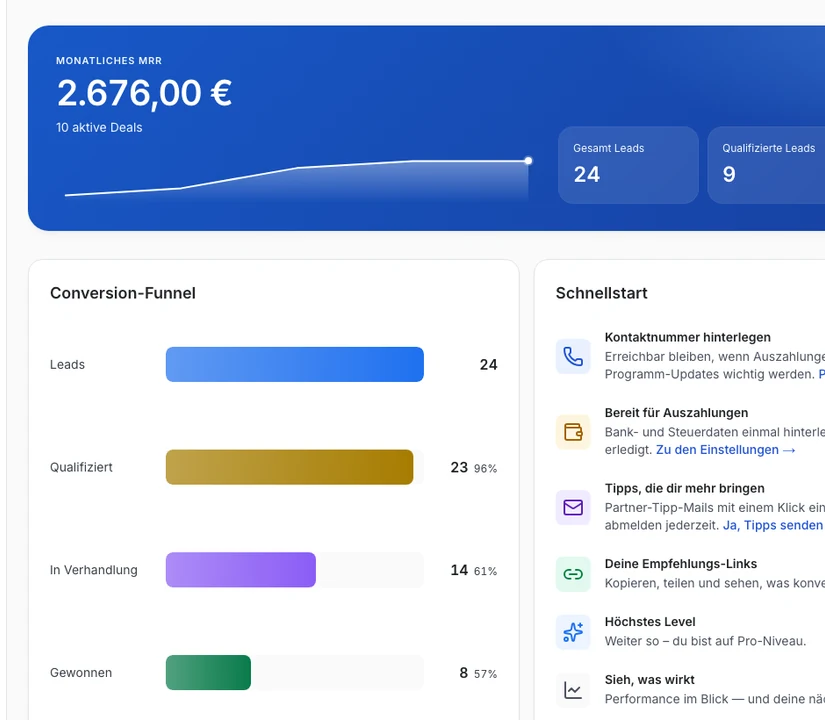Click the Schnellstart heading
Screen dimensions: 825x720
click(601, 293)
